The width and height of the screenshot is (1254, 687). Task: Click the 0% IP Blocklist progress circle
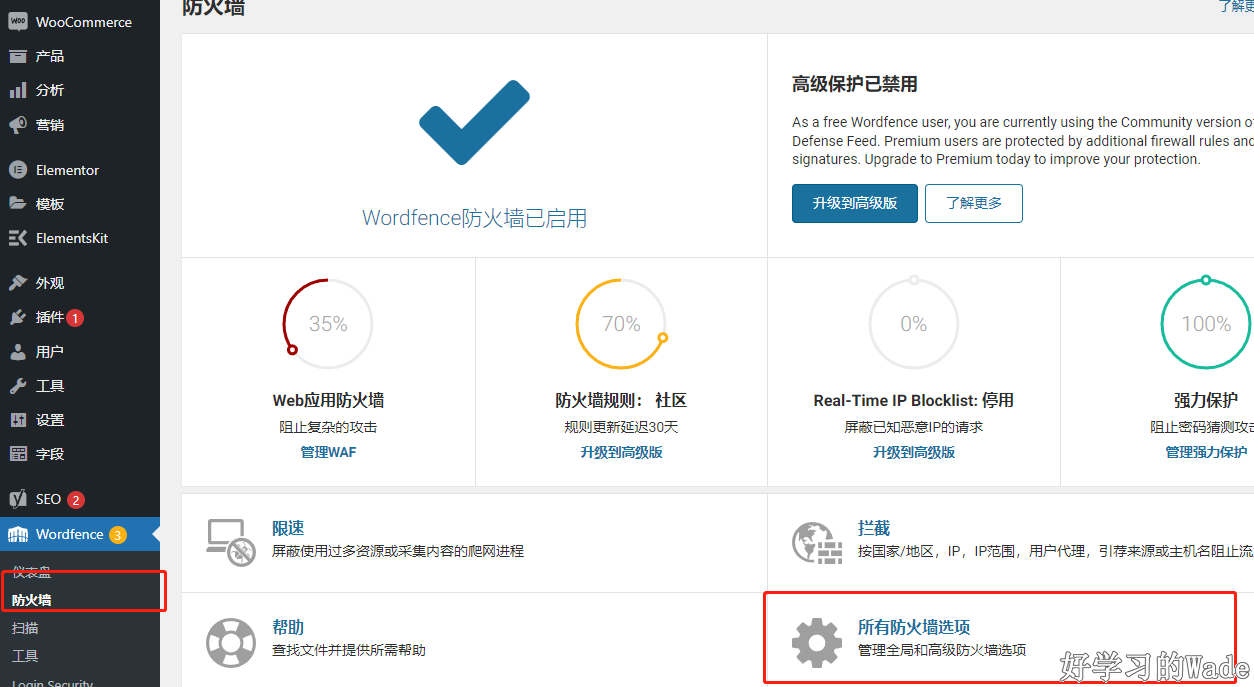tap(914, 324)
